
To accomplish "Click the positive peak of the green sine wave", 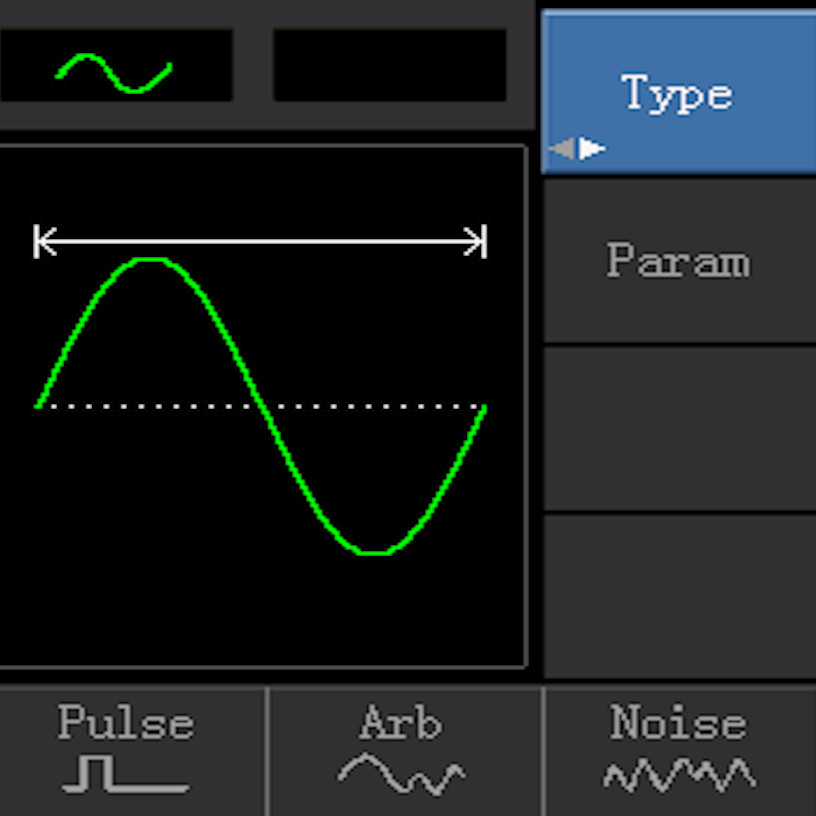I will point(149,260).
